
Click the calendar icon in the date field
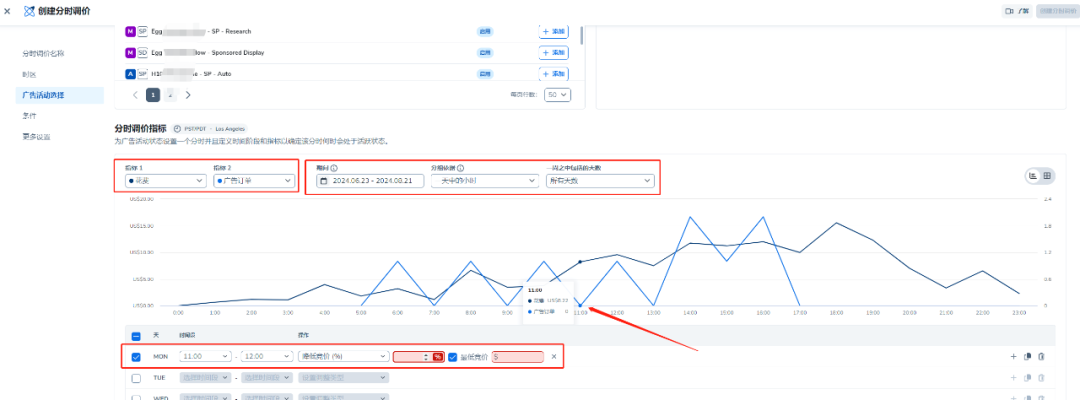pos(324,180)
